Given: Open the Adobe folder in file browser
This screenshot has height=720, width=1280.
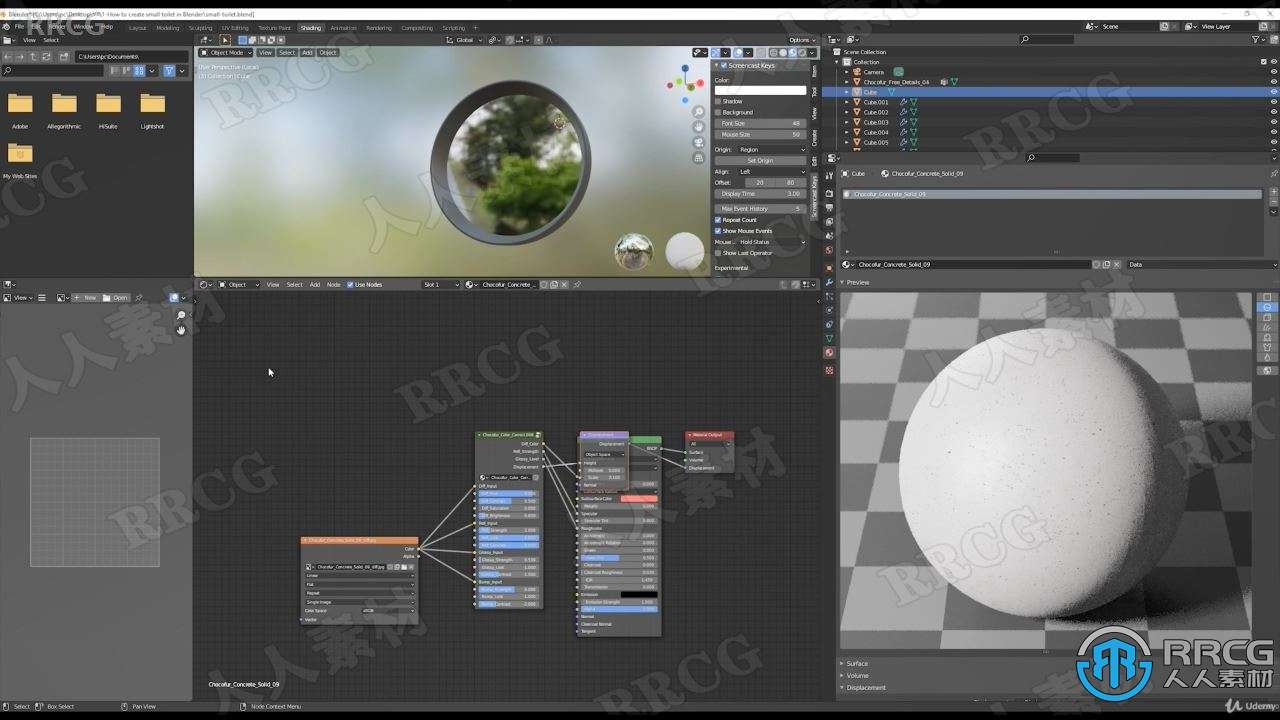Looking at the screenshot, I should click(20, 104).
